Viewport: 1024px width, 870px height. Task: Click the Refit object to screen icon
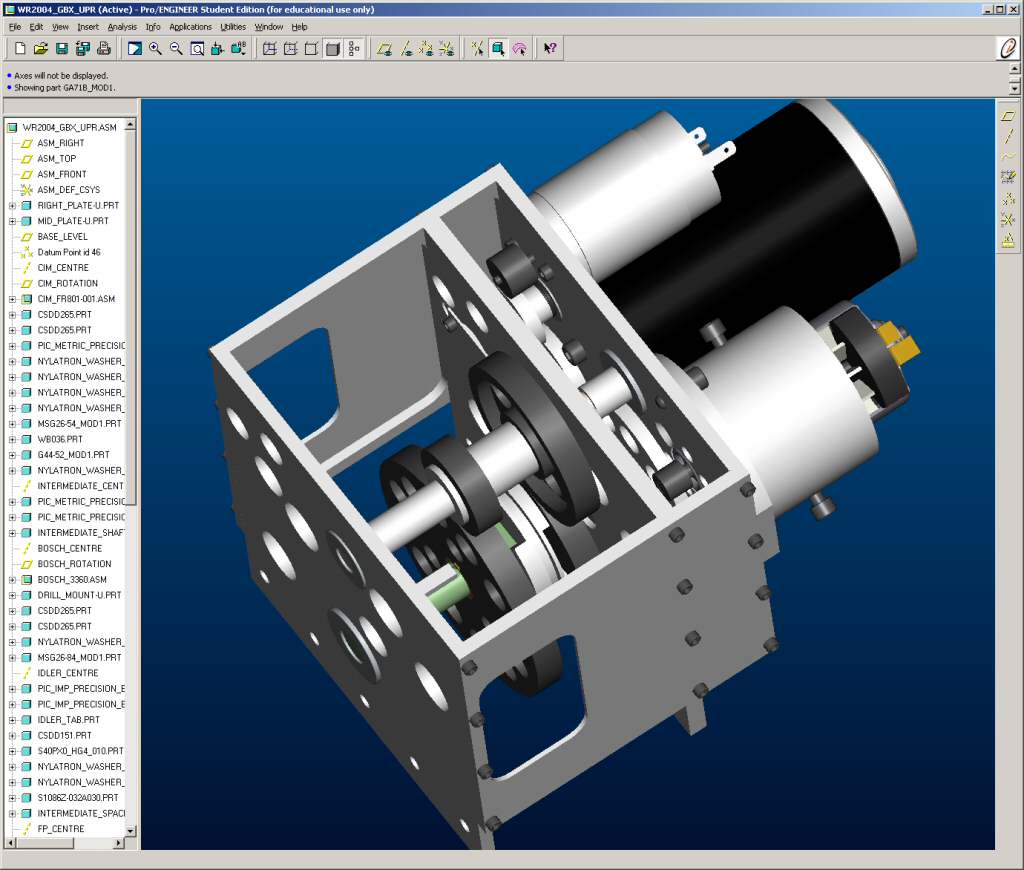click(197, 47)
